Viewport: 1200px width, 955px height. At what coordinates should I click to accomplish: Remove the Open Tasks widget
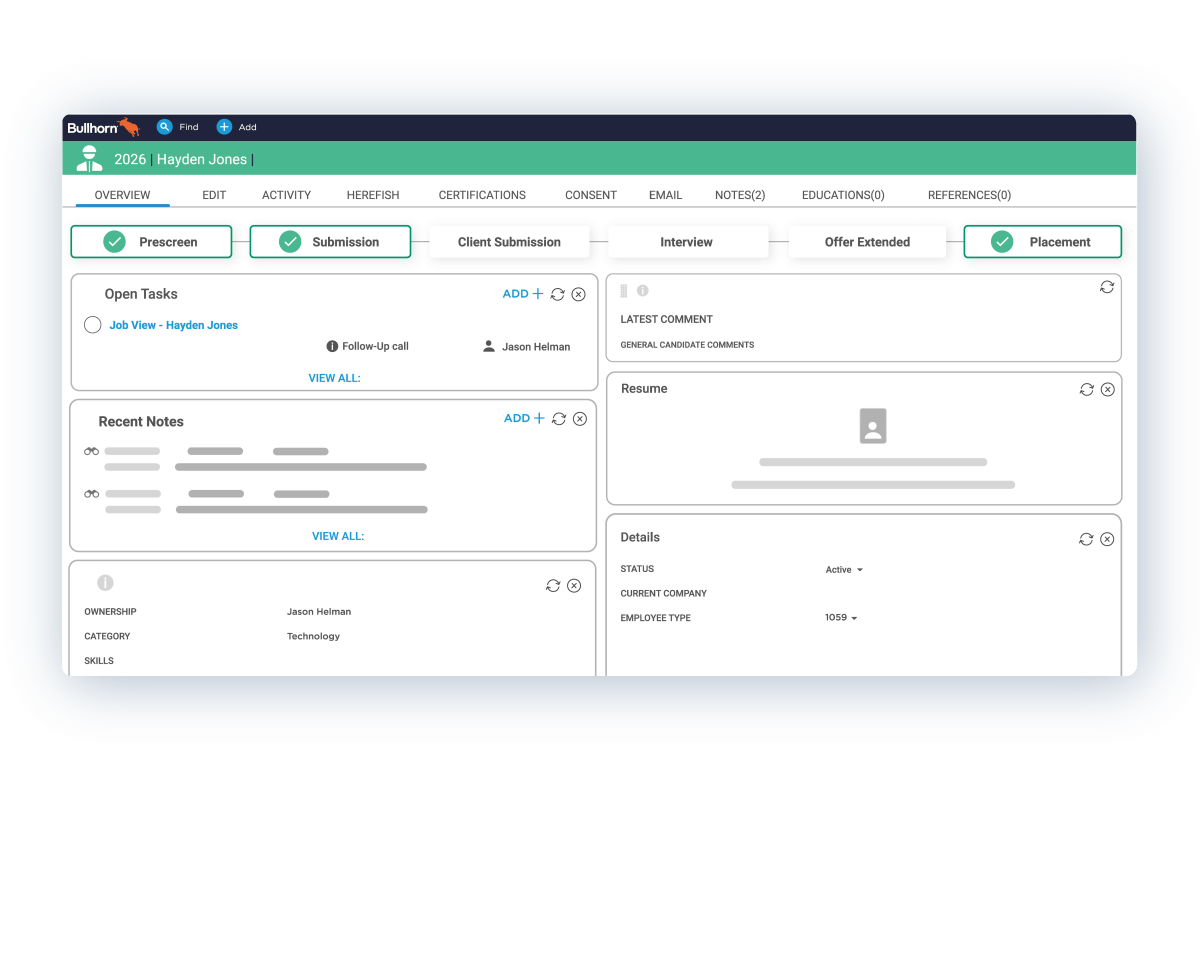tap(580, 293)
